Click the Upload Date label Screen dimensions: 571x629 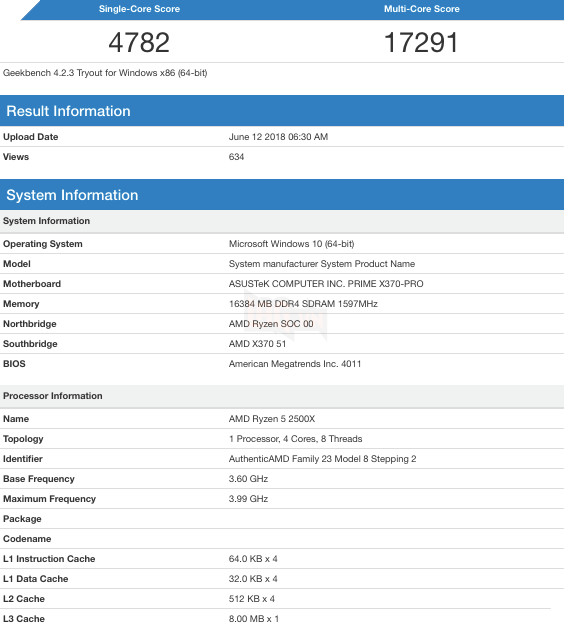click(31, 138)
